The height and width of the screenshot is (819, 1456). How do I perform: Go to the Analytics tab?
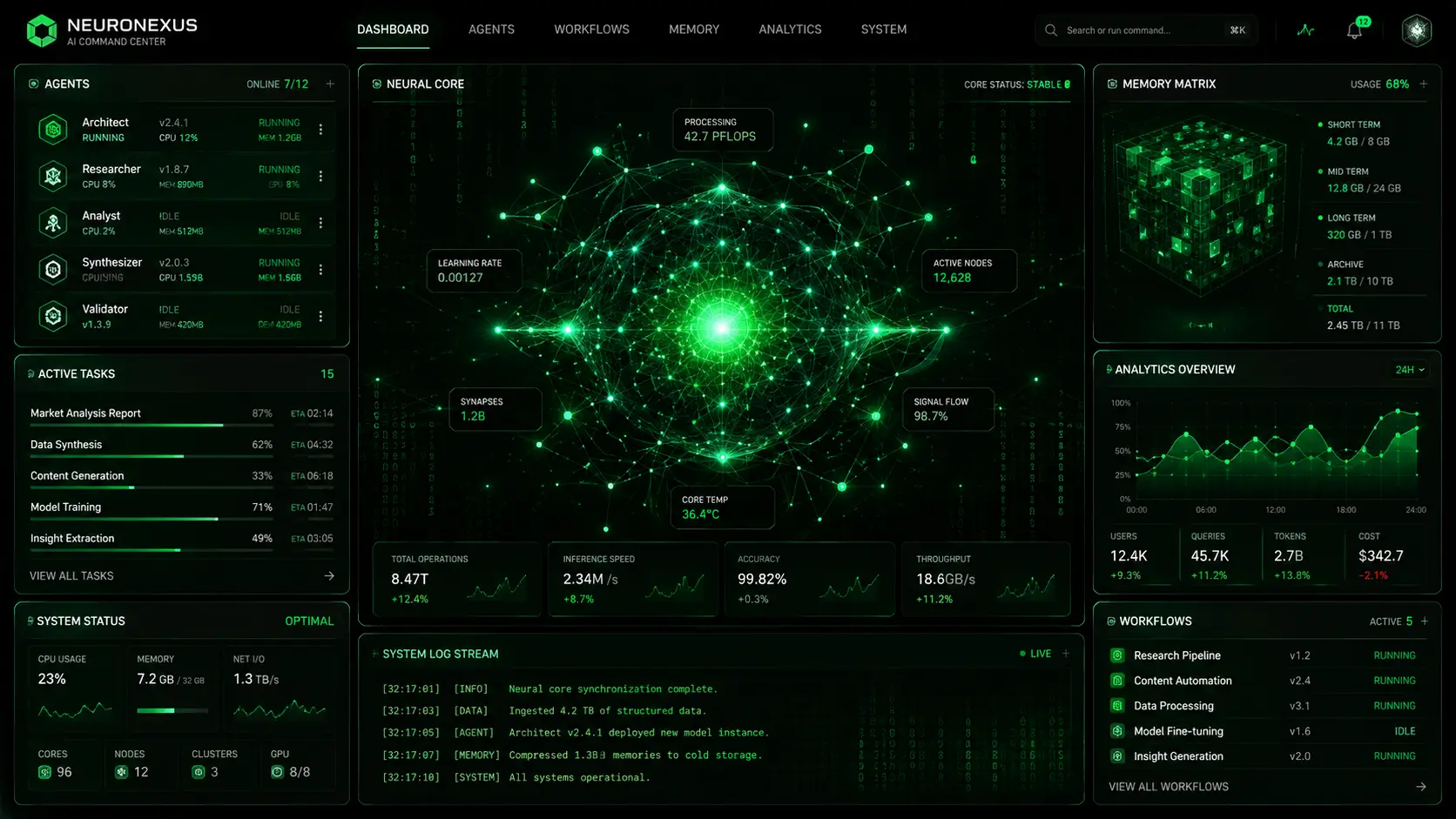pos(790,30)
